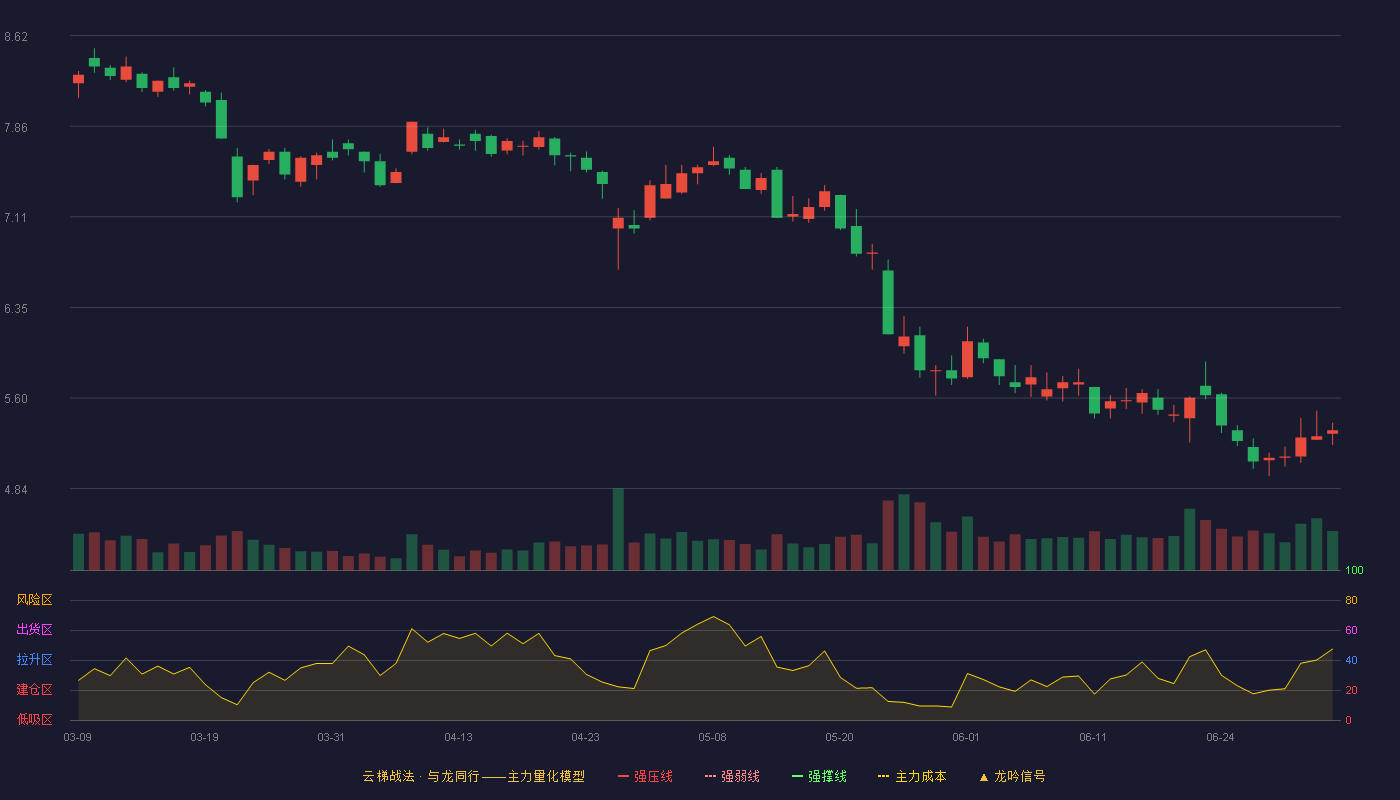The width and height of the screenshot is (1400, 800).
Task: Click the 4.84 price axis label
Action: (16, 490)
